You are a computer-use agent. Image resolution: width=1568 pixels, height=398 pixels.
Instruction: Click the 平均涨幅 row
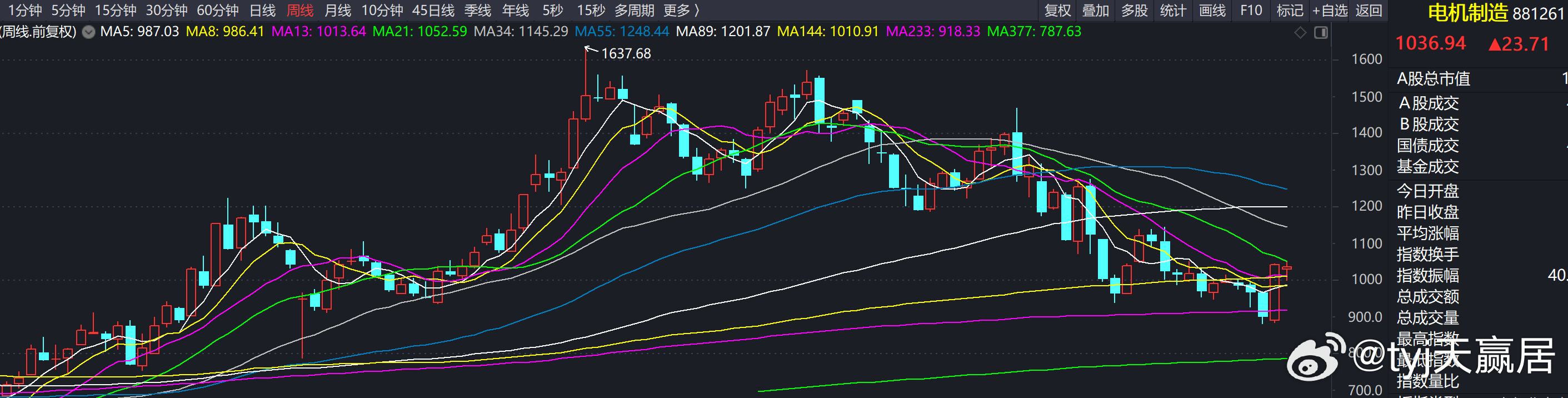point(1481,233)
